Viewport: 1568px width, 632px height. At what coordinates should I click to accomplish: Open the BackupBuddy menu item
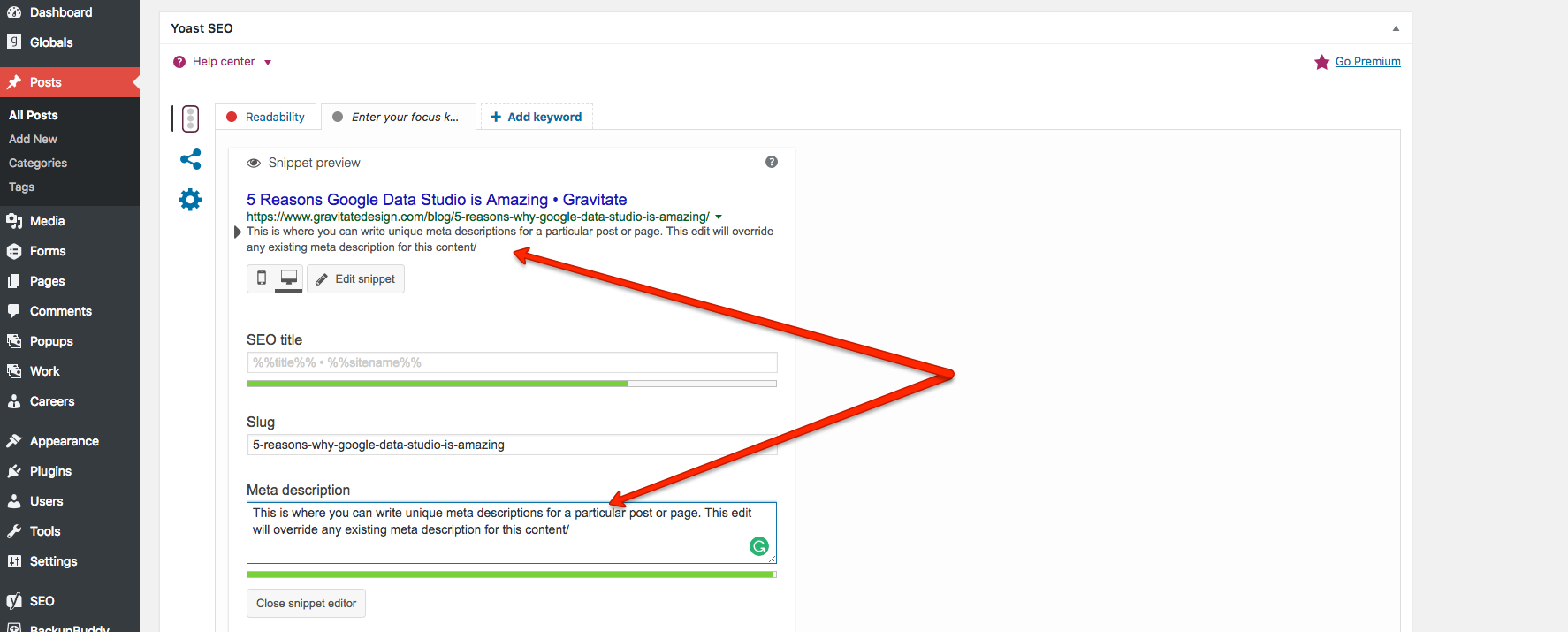click(x=70, y=626)
